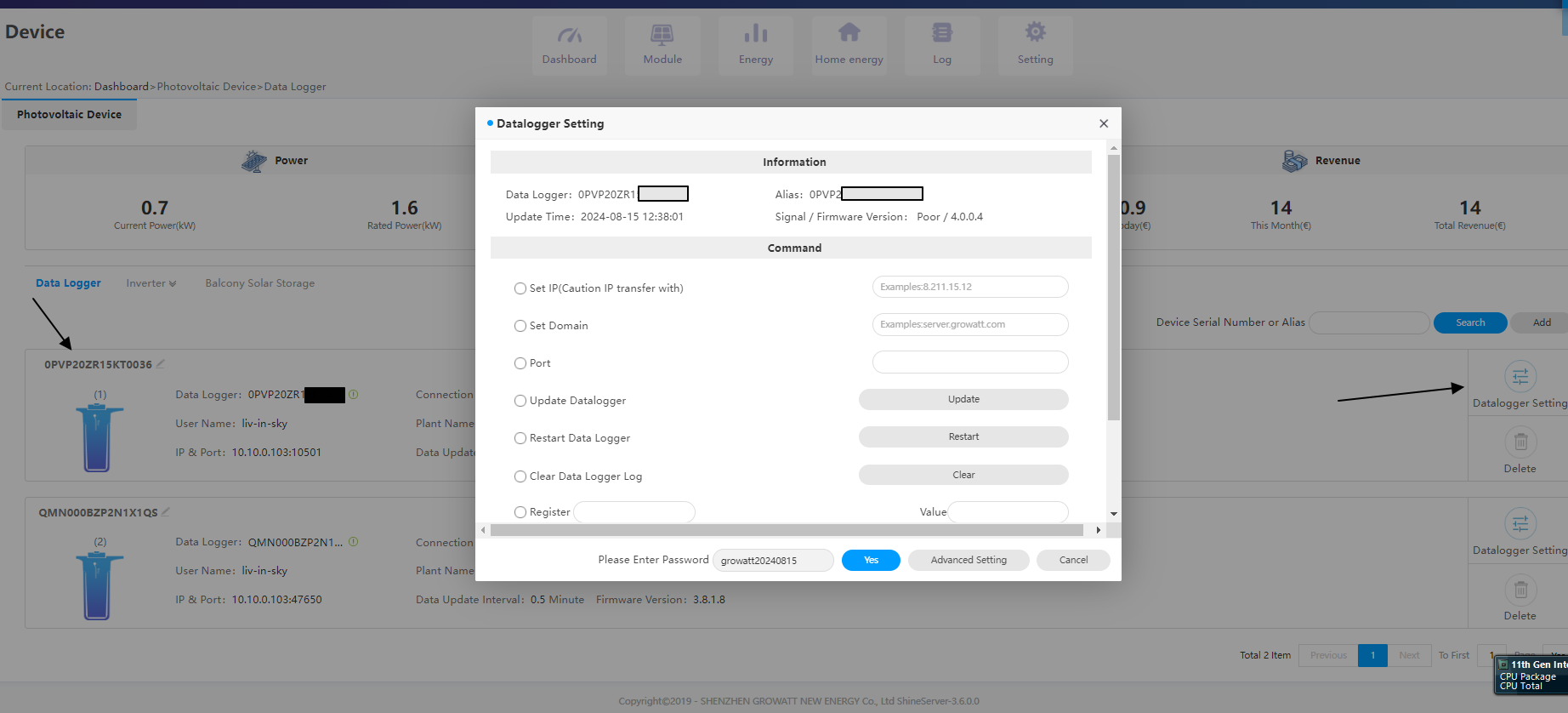Image resolution: width=1568 pixels, height=713 pixels.
Task: Focus the Register input field
Action: point(634,512)
